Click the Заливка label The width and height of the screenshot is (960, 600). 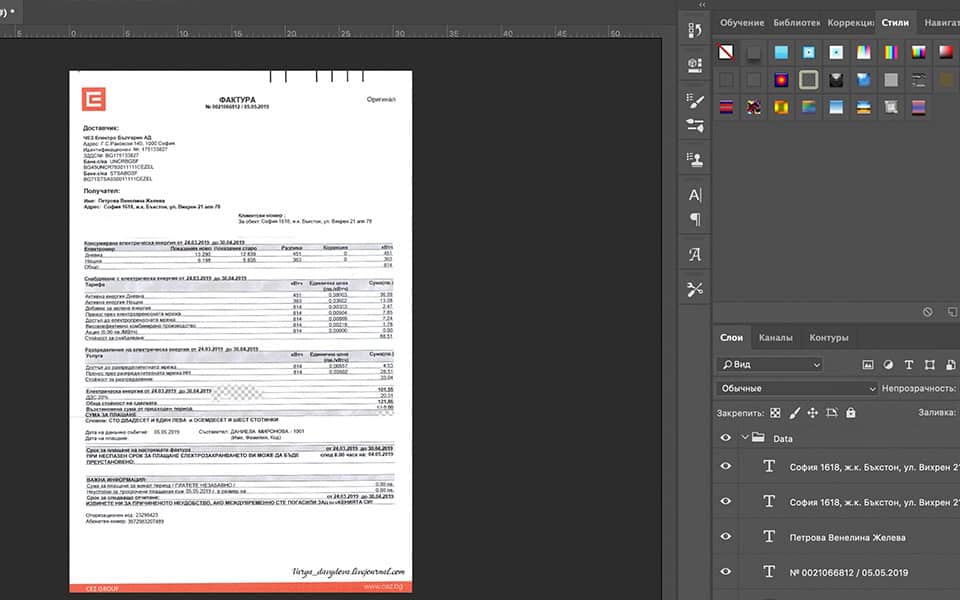tap(937, 412)
